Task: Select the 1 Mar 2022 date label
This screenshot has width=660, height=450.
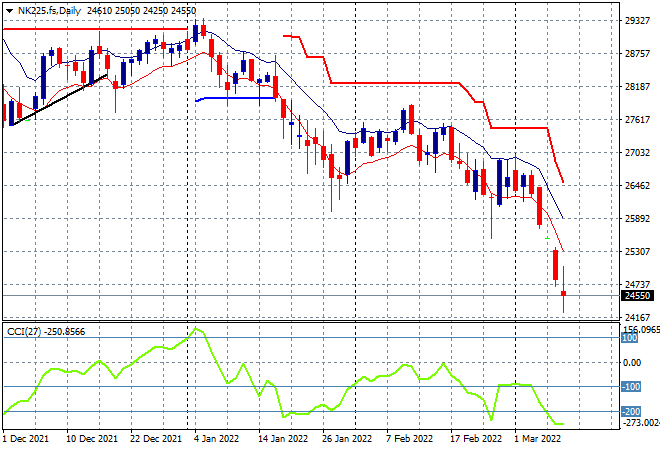Action: [x=538, y=439]
